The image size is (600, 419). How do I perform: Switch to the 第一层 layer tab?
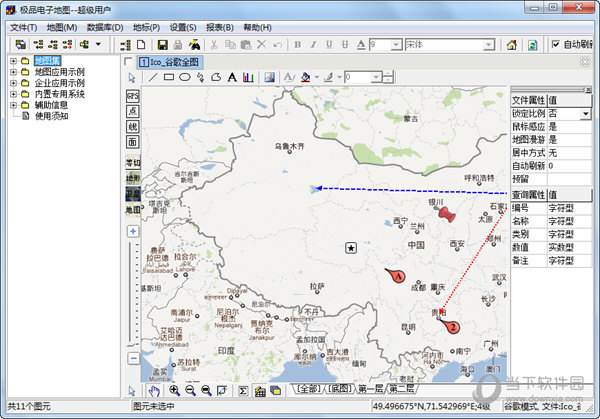click(370, 389)
